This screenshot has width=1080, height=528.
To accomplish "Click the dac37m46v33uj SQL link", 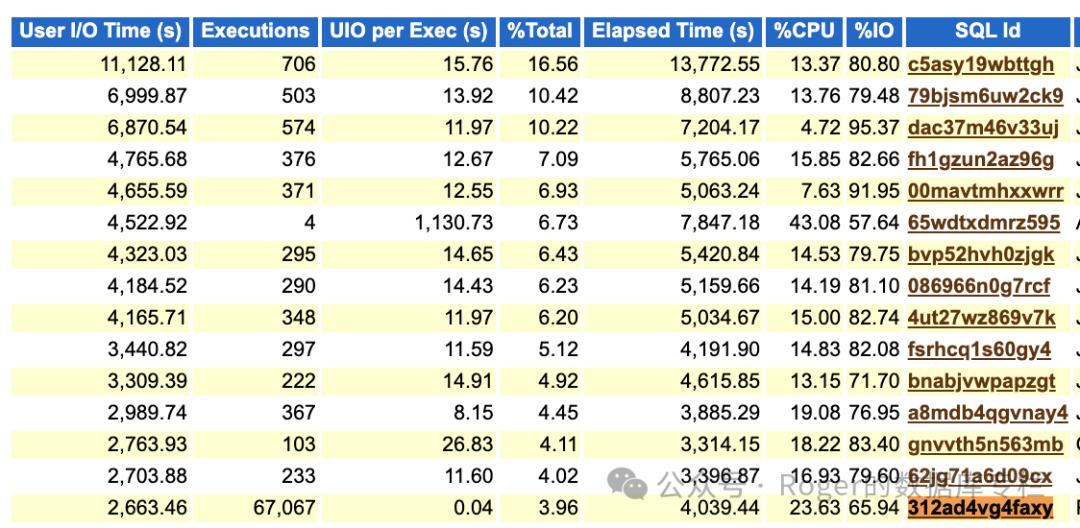I will coord(983,128).
